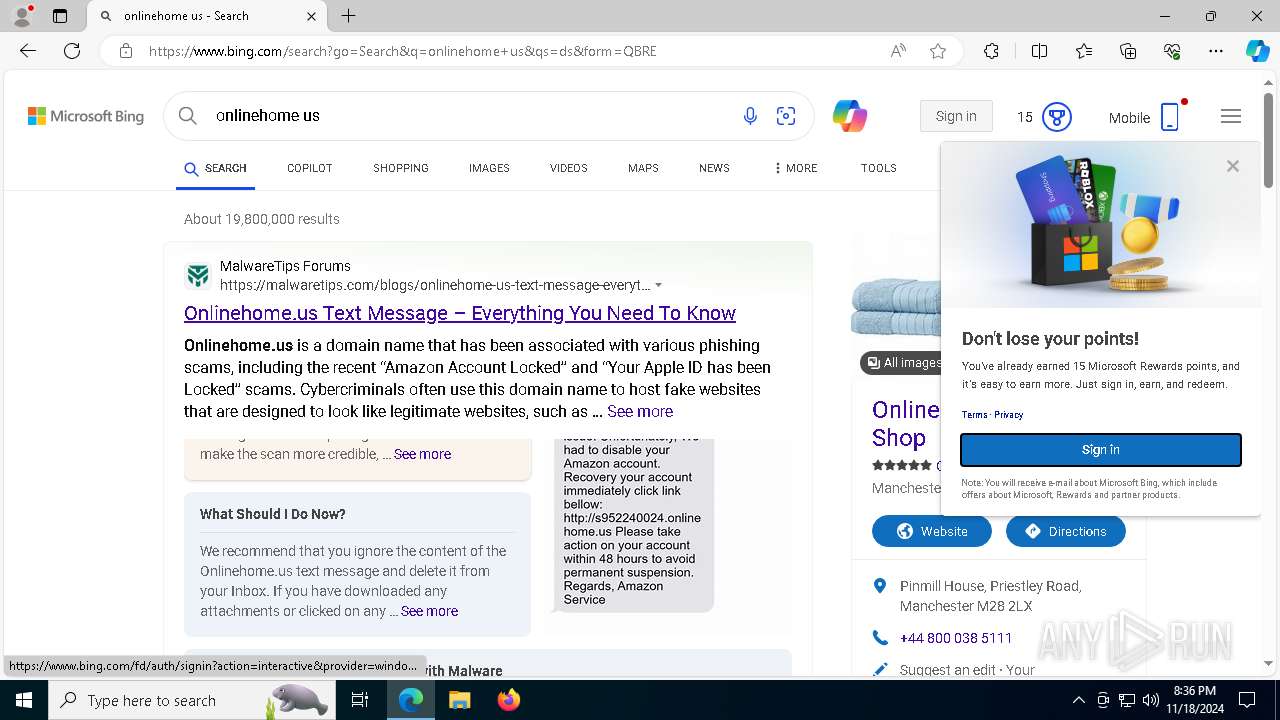Open Bing hamburger settings menu
This screenshot has height=720, width=1280.
pyautogui.click(x=1231, y=117)
